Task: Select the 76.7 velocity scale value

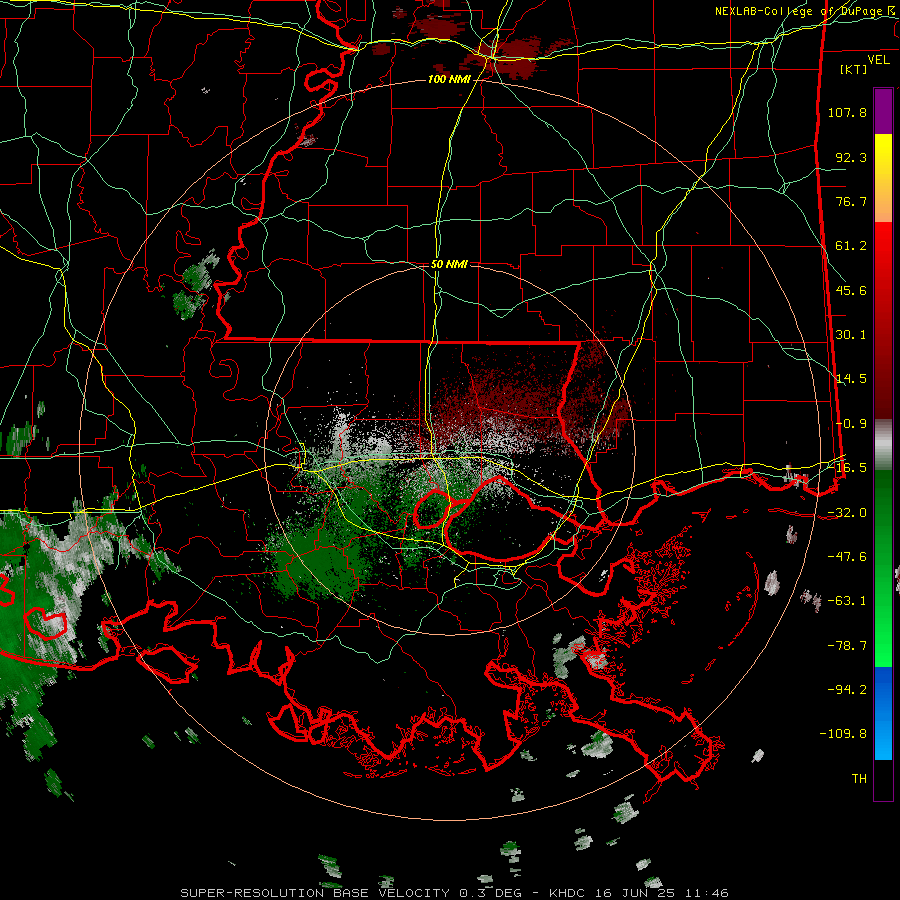Action: (x=851, y=201)
